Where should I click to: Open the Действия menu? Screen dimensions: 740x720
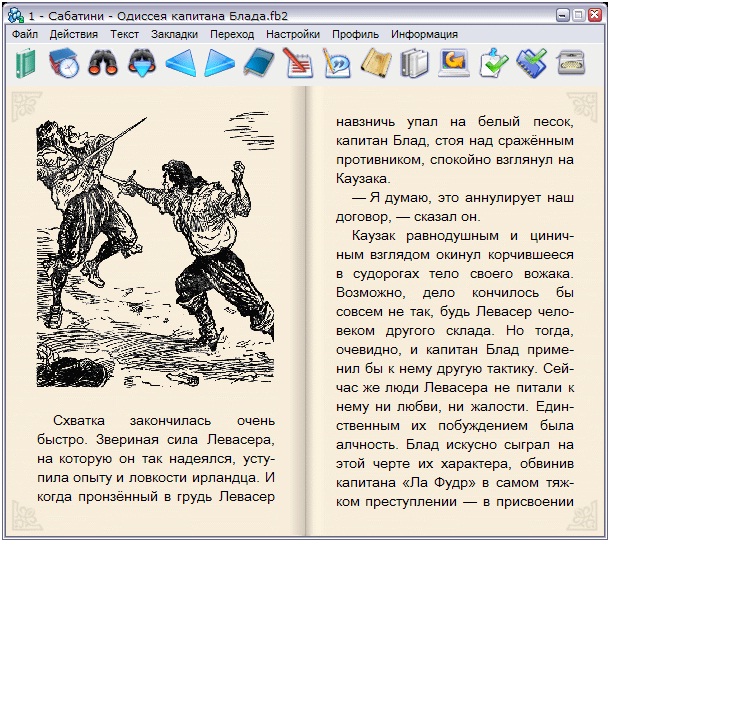74,34
